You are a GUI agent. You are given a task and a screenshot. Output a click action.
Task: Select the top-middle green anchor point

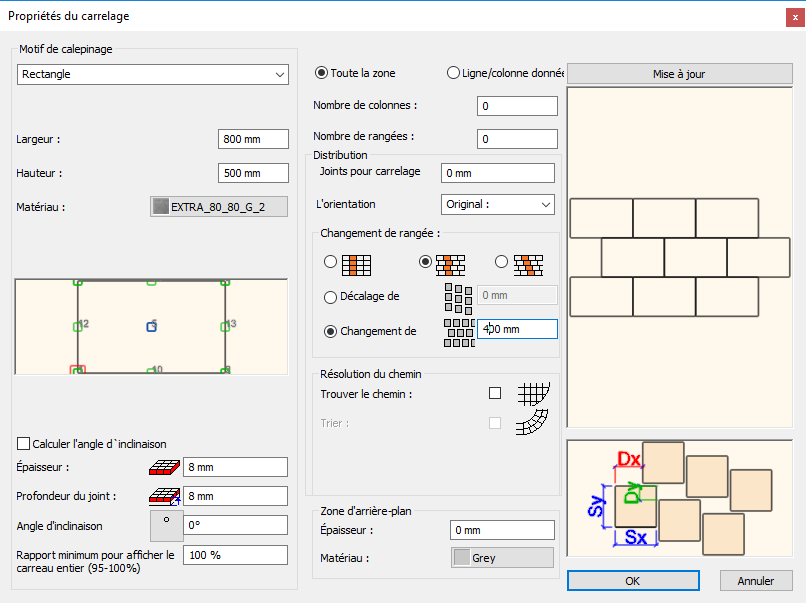151,282
